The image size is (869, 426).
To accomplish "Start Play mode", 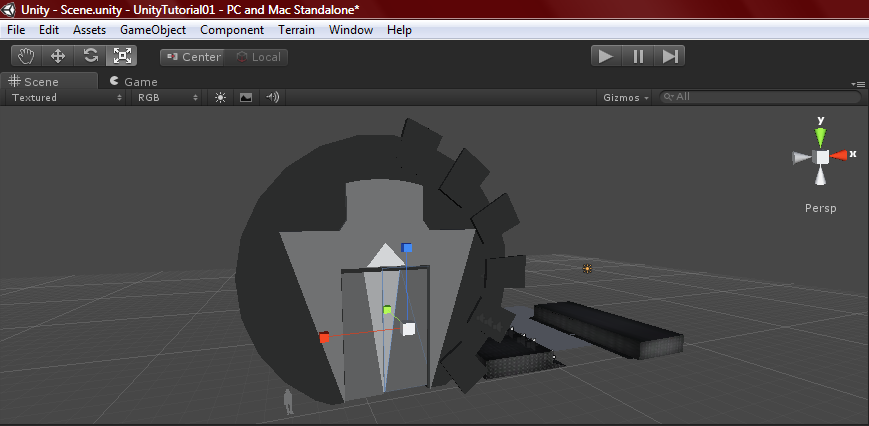I will coord(606,56).
